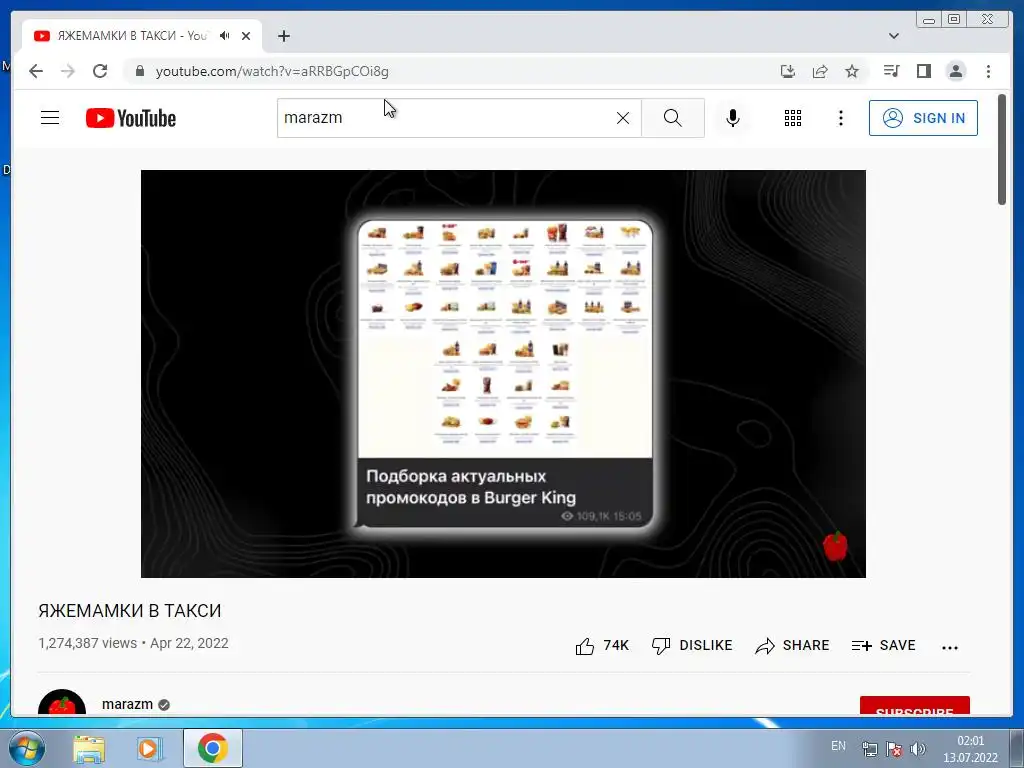Screen dimensions: 1024x768
Task: Open Chrome profile avatar menu
Action: tap(955, 71)
